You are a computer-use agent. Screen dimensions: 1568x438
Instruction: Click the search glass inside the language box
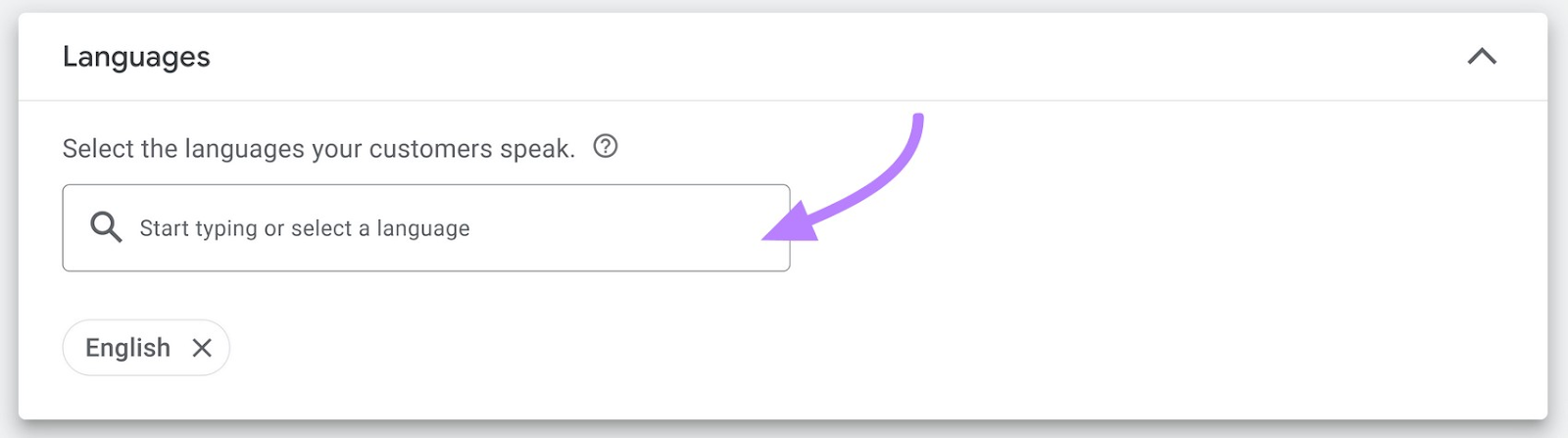tap(106, 227)
